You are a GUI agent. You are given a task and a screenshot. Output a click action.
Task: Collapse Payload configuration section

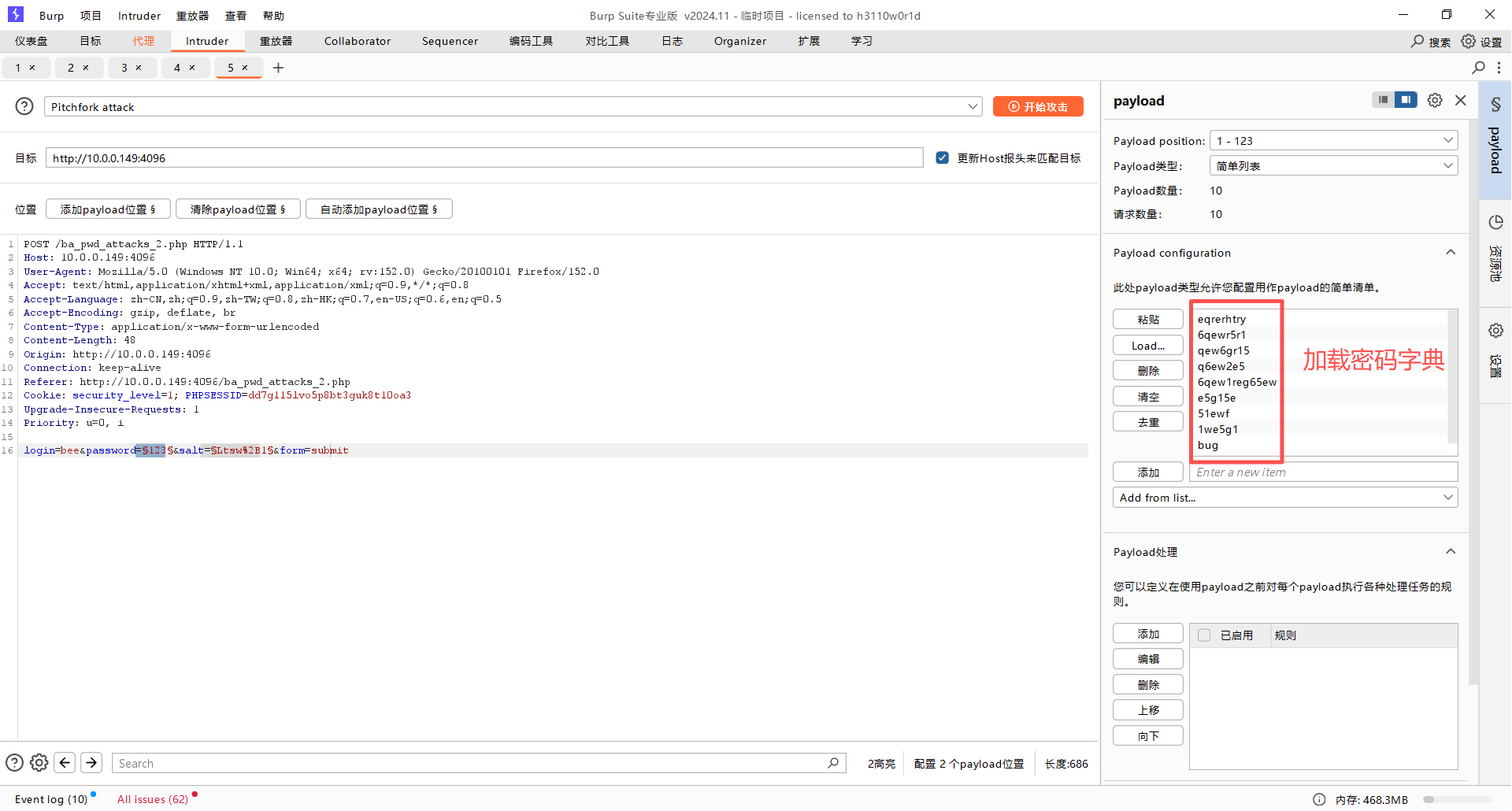coord(1451,252)
